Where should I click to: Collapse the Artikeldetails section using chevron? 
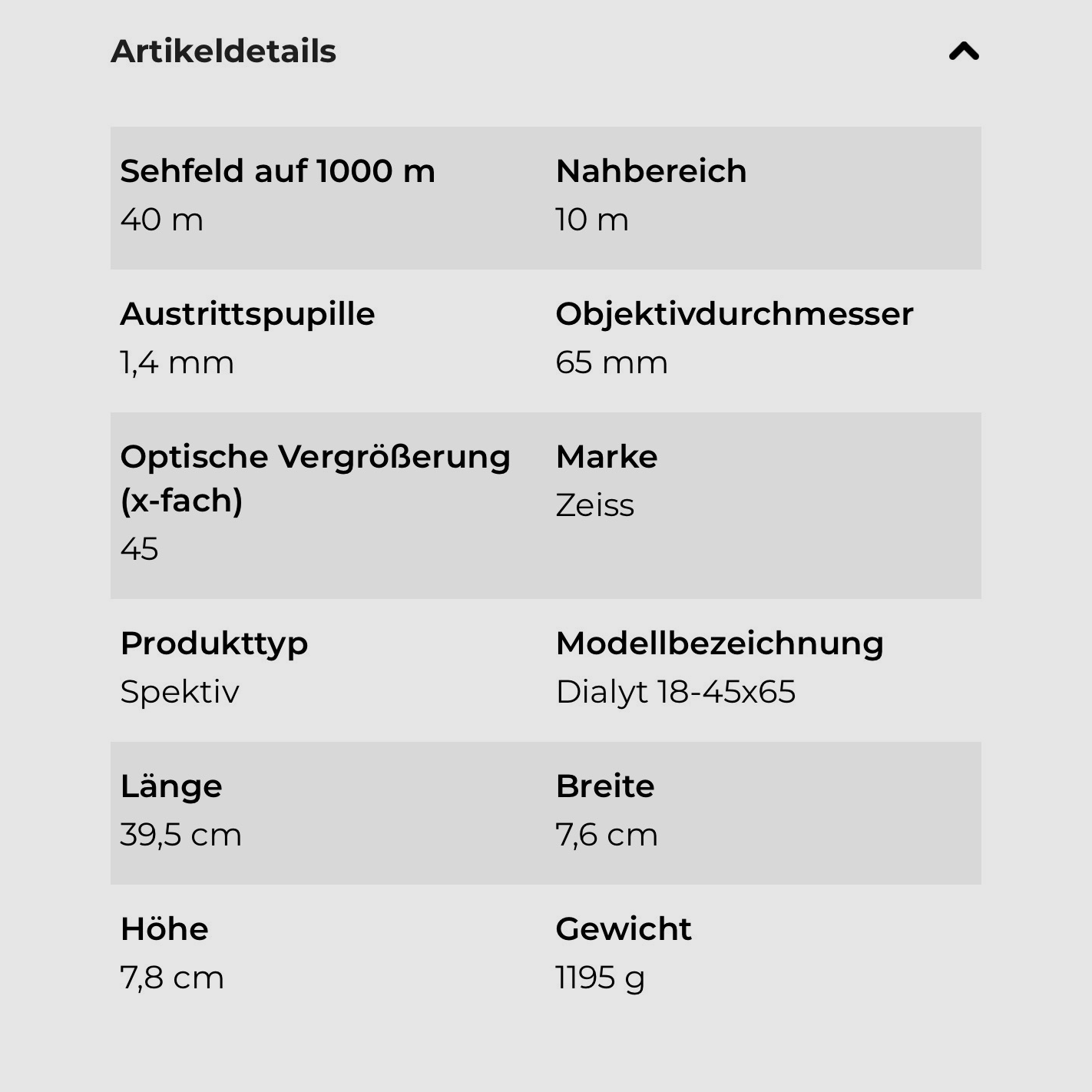coord(964,51)
